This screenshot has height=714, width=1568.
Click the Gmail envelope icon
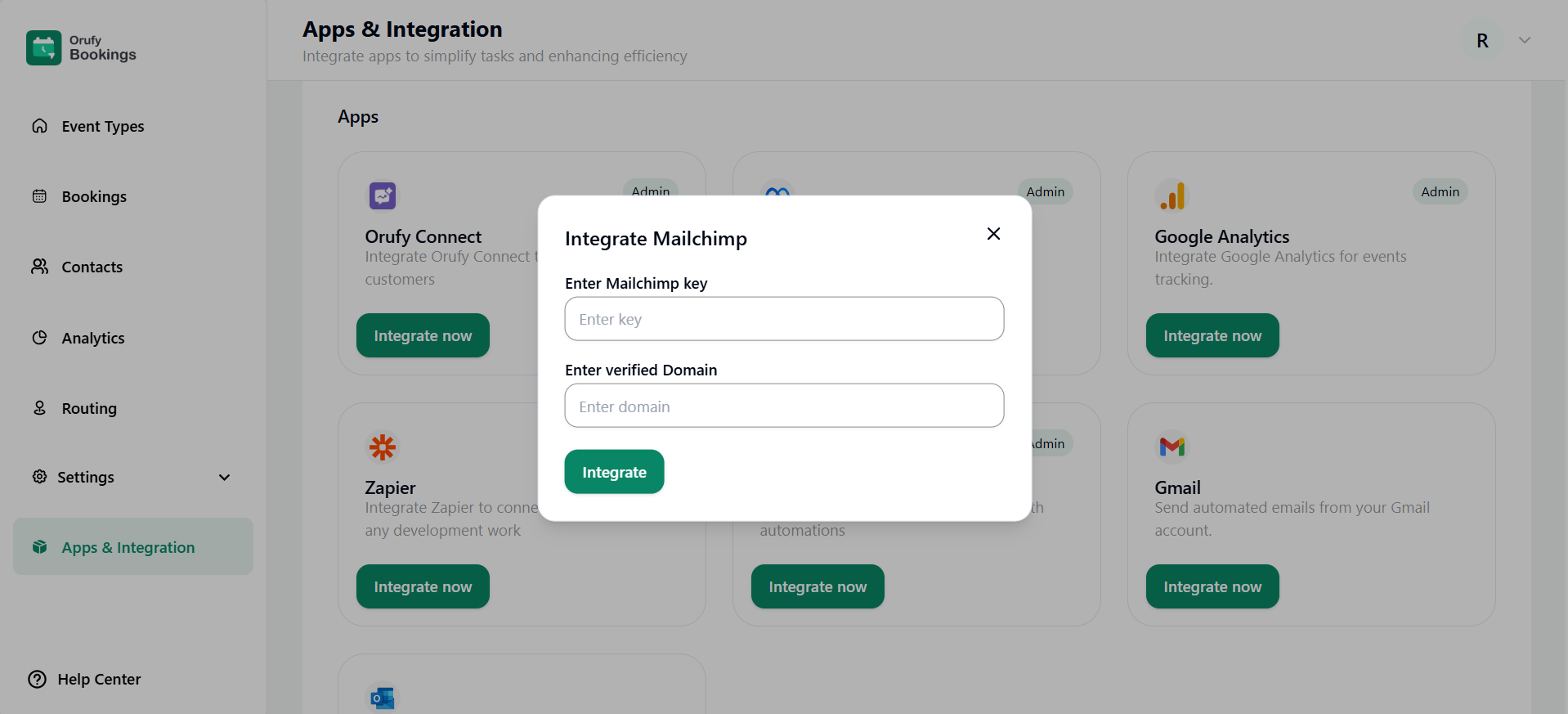point(1172,447)
